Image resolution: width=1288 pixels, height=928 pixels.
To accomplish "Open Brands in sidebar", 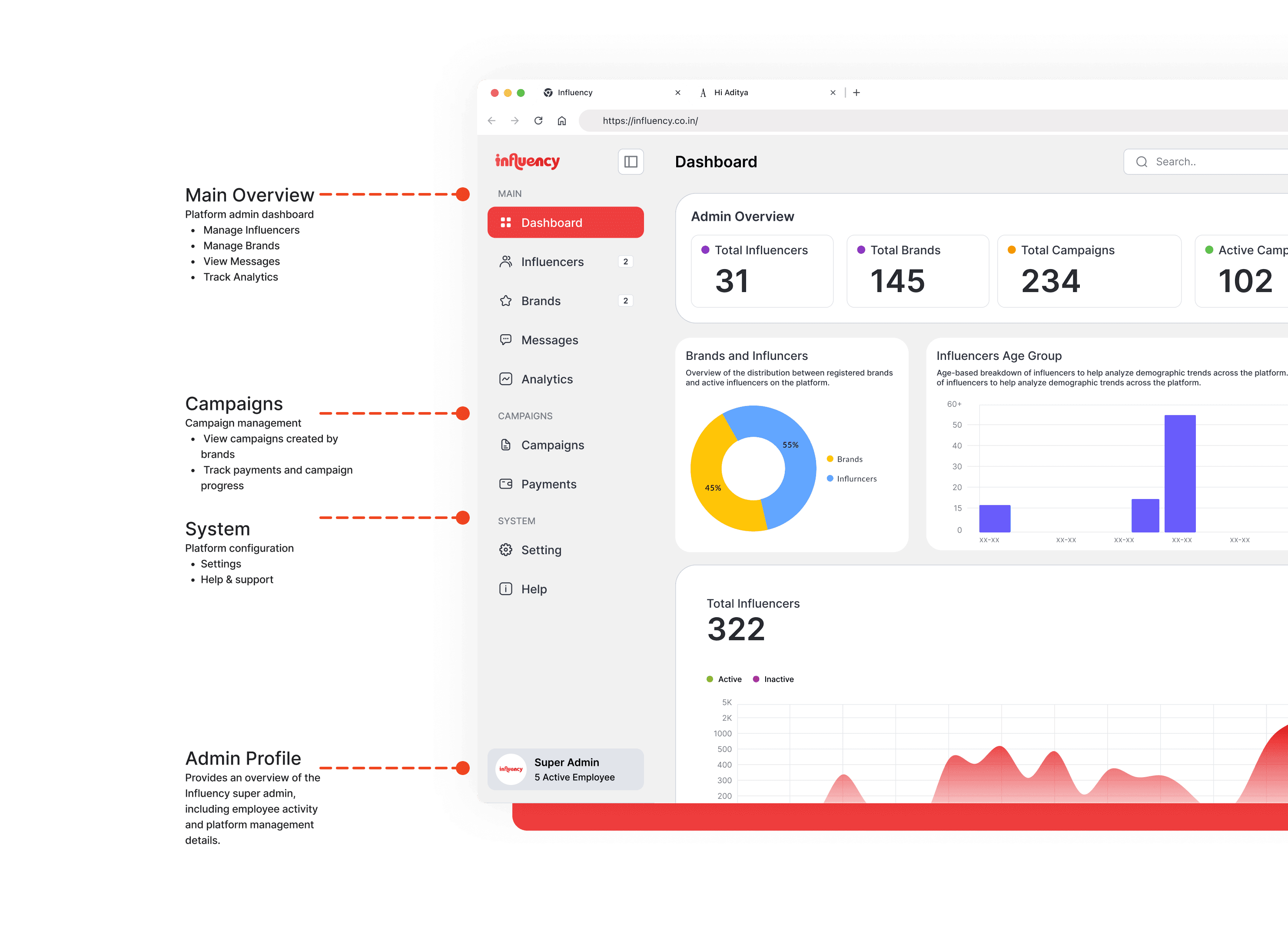I will (x=541, y=301).
